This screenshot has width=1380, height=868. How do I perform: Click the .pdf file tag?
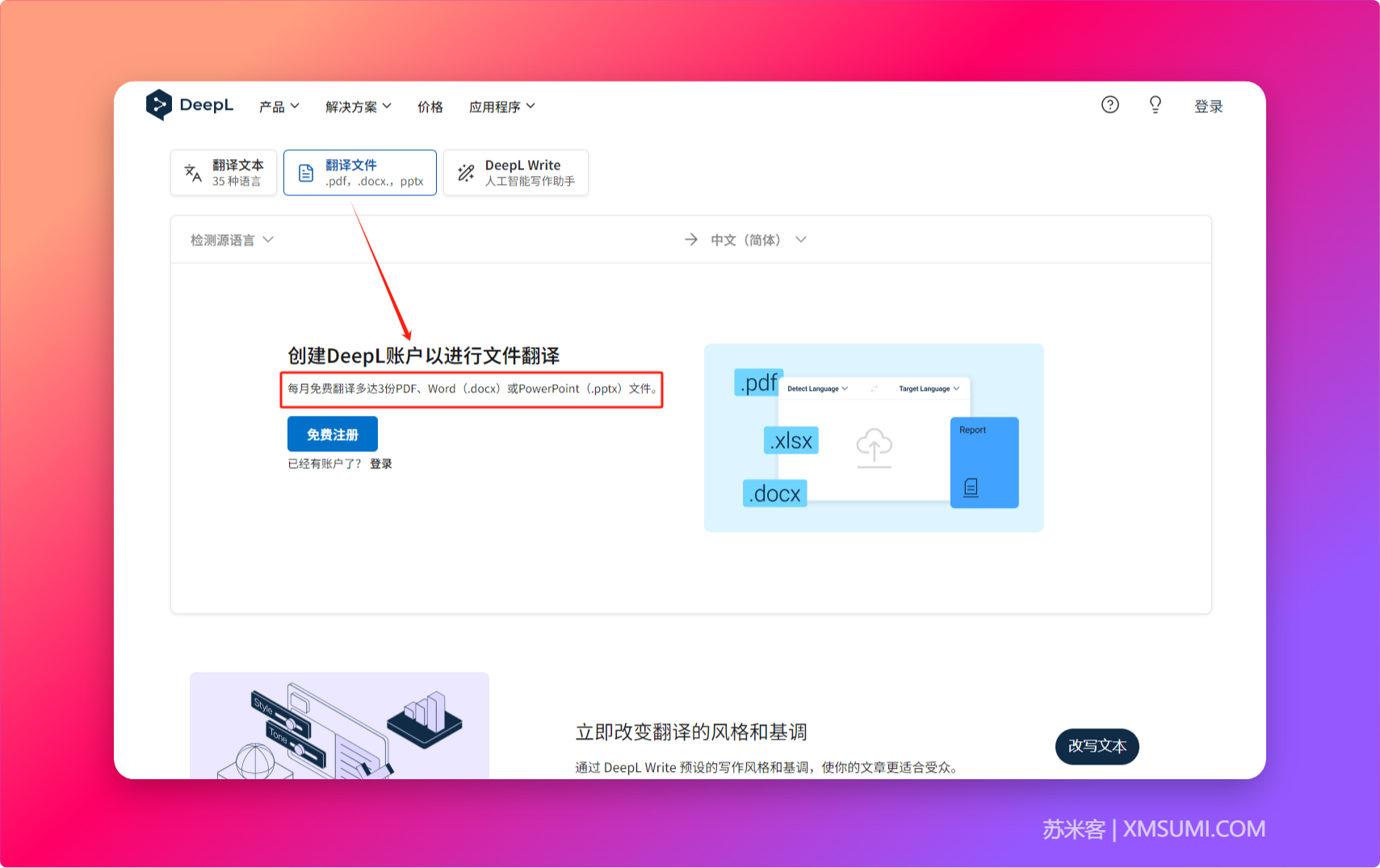click(x=758, y=382)
